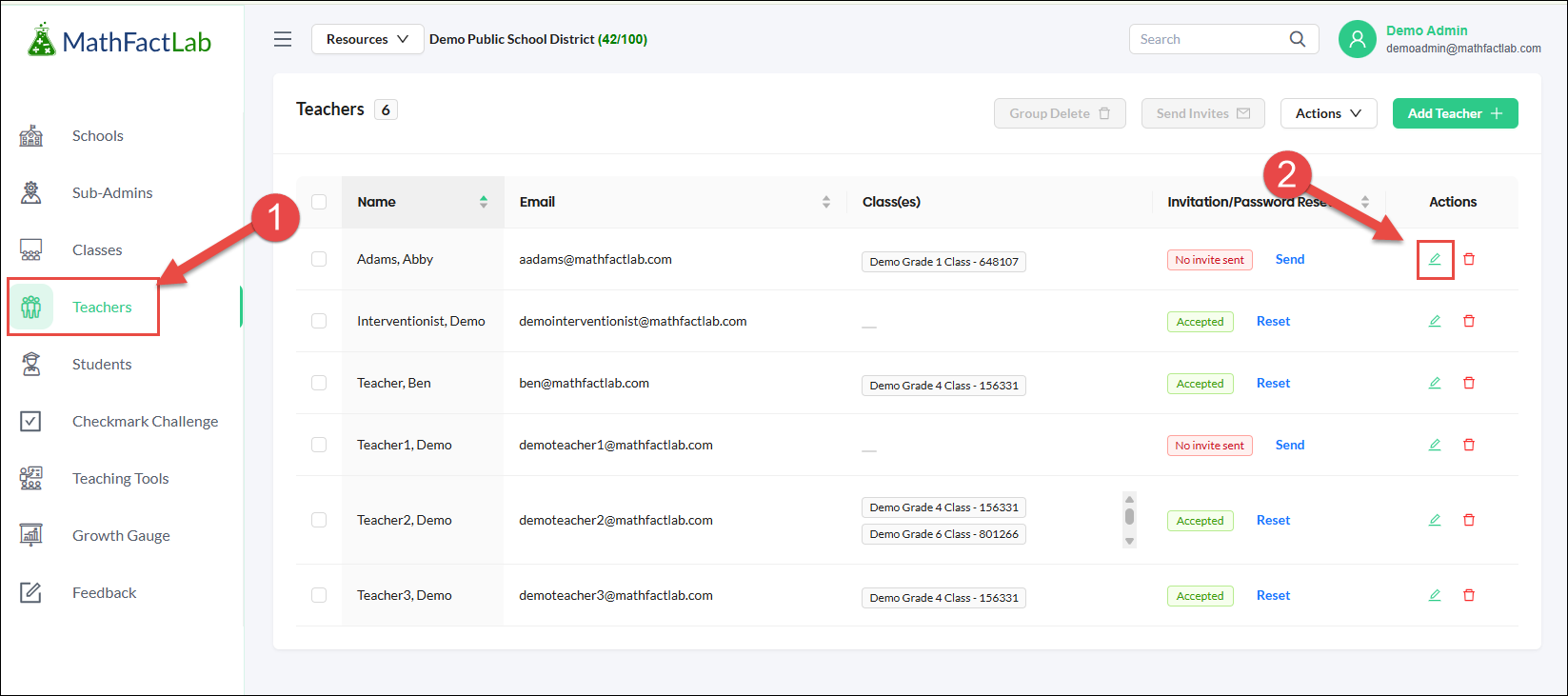Delete the Teacher, Ben row
1568x696 pixels.
pos(1469,383)
